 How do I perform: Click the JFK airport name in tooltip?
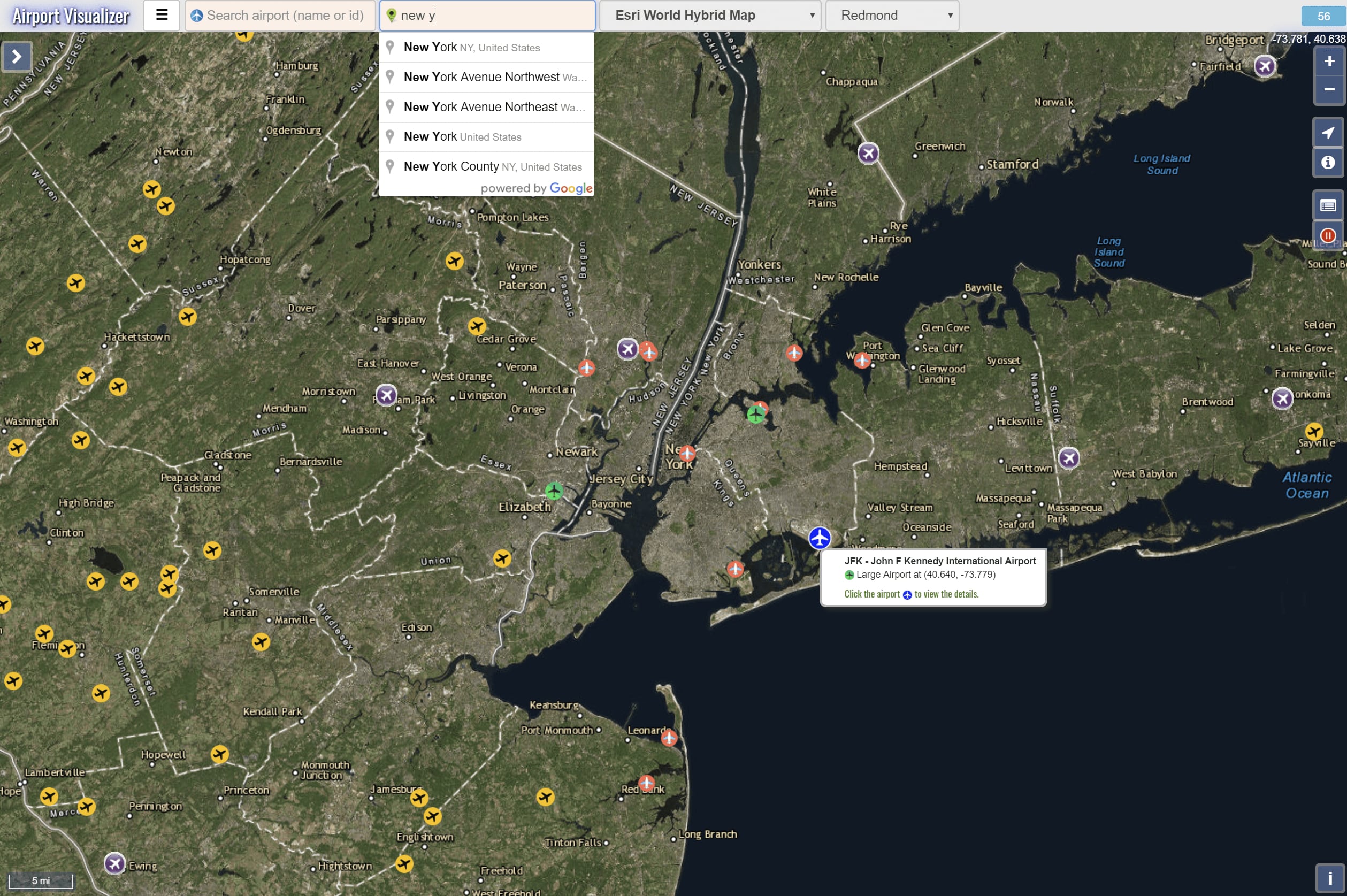click(x=939, y=561)
